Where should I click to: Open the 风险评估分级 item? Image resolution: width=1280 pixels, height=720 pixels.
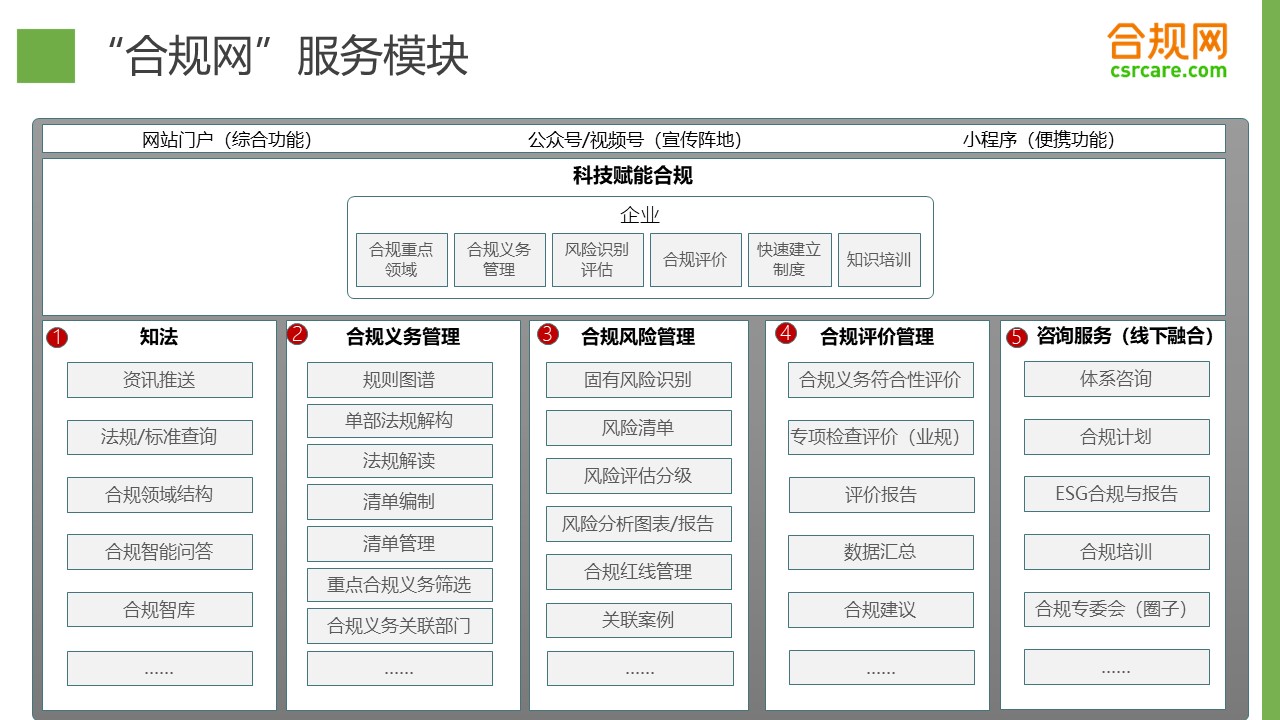tap(639, 476)
